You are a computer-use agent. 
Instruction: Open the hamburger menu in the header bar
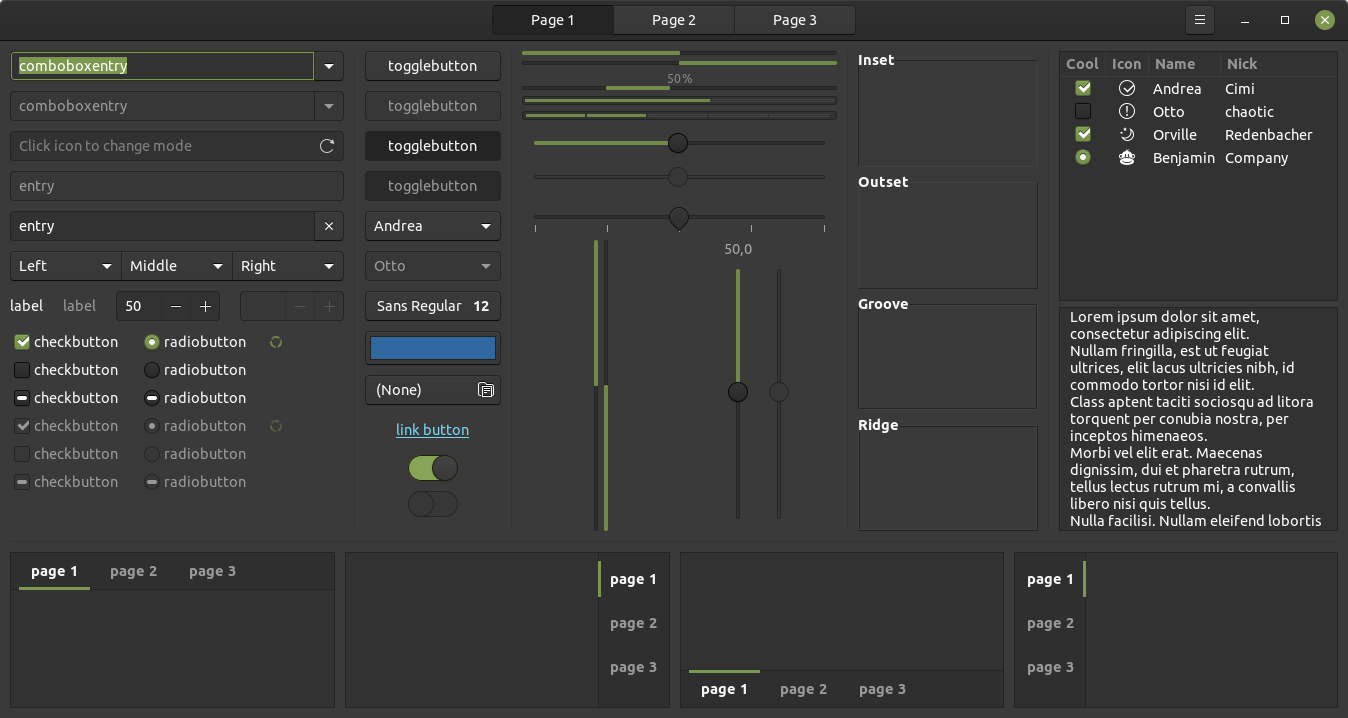[x=1200, y=20]
